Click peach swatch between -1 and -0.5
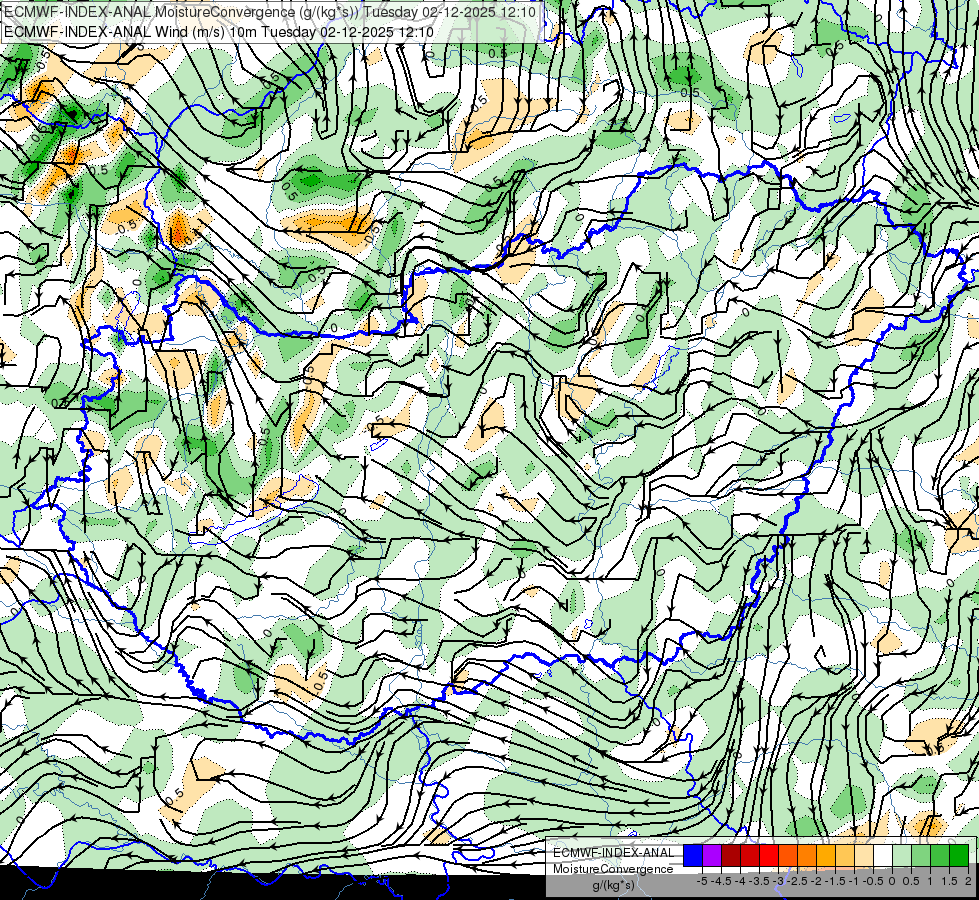Screen dimensions: 979x900 coord(864,856)
